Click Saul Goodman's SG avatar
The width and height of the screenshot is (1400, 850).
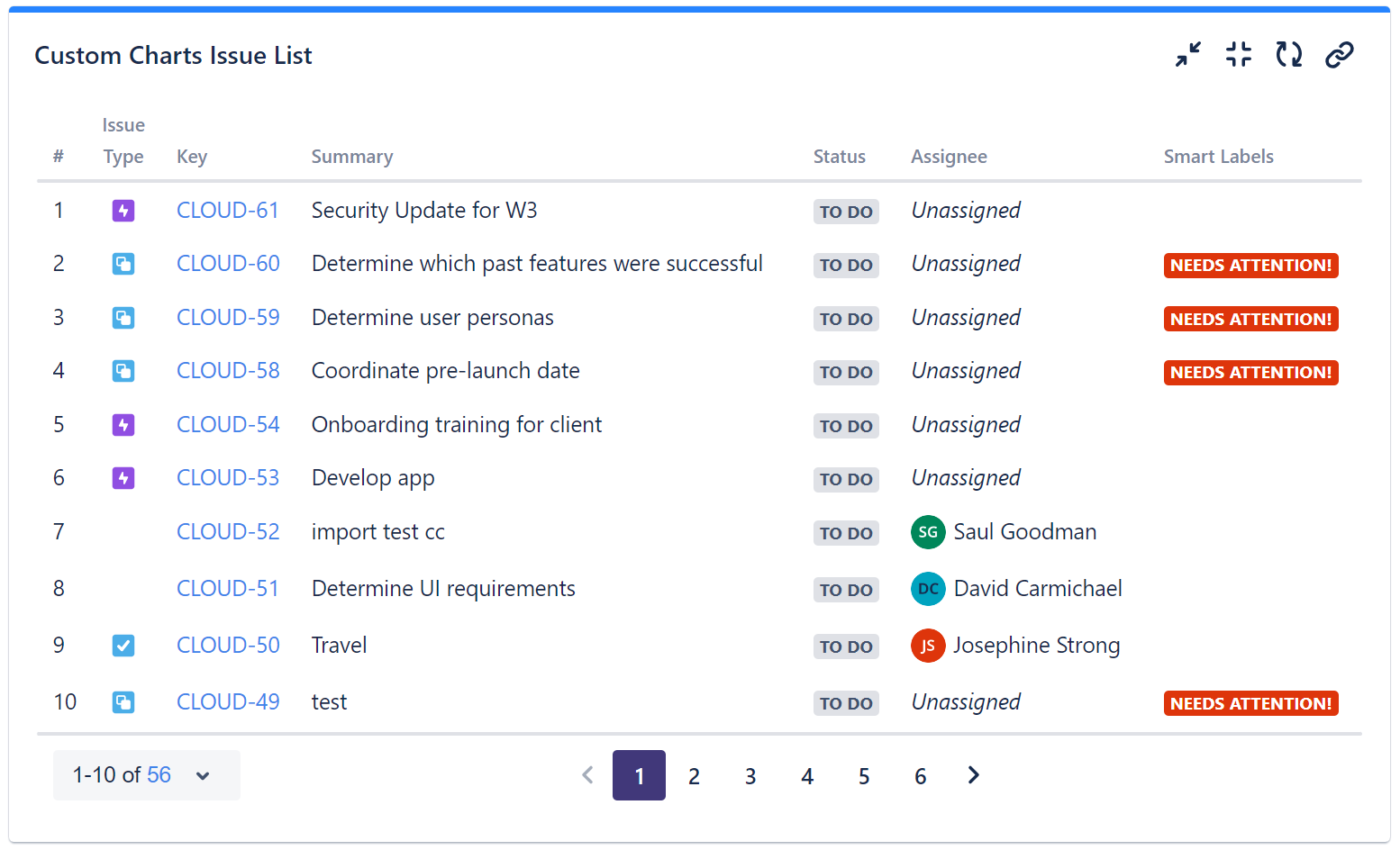pyautogui.click(x=928, y=532)
